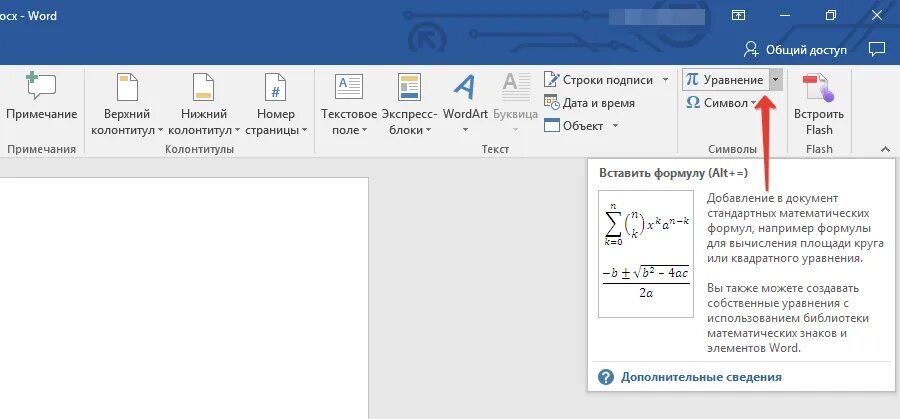Image resolution: width=900 pixels, height=419 pixels.
Task: Expand the Верхний колонтитул dropdown arrow
Action: coord(160,130)
